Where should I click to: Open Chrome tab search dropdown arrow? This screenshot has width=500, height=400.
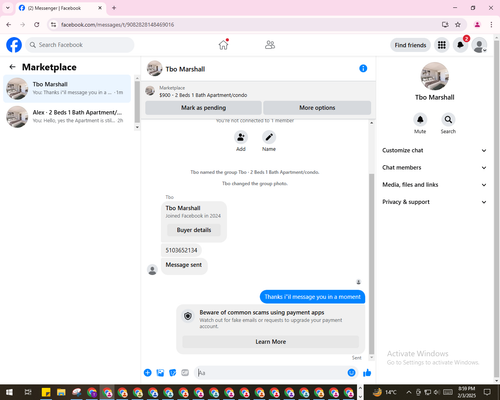8,8
